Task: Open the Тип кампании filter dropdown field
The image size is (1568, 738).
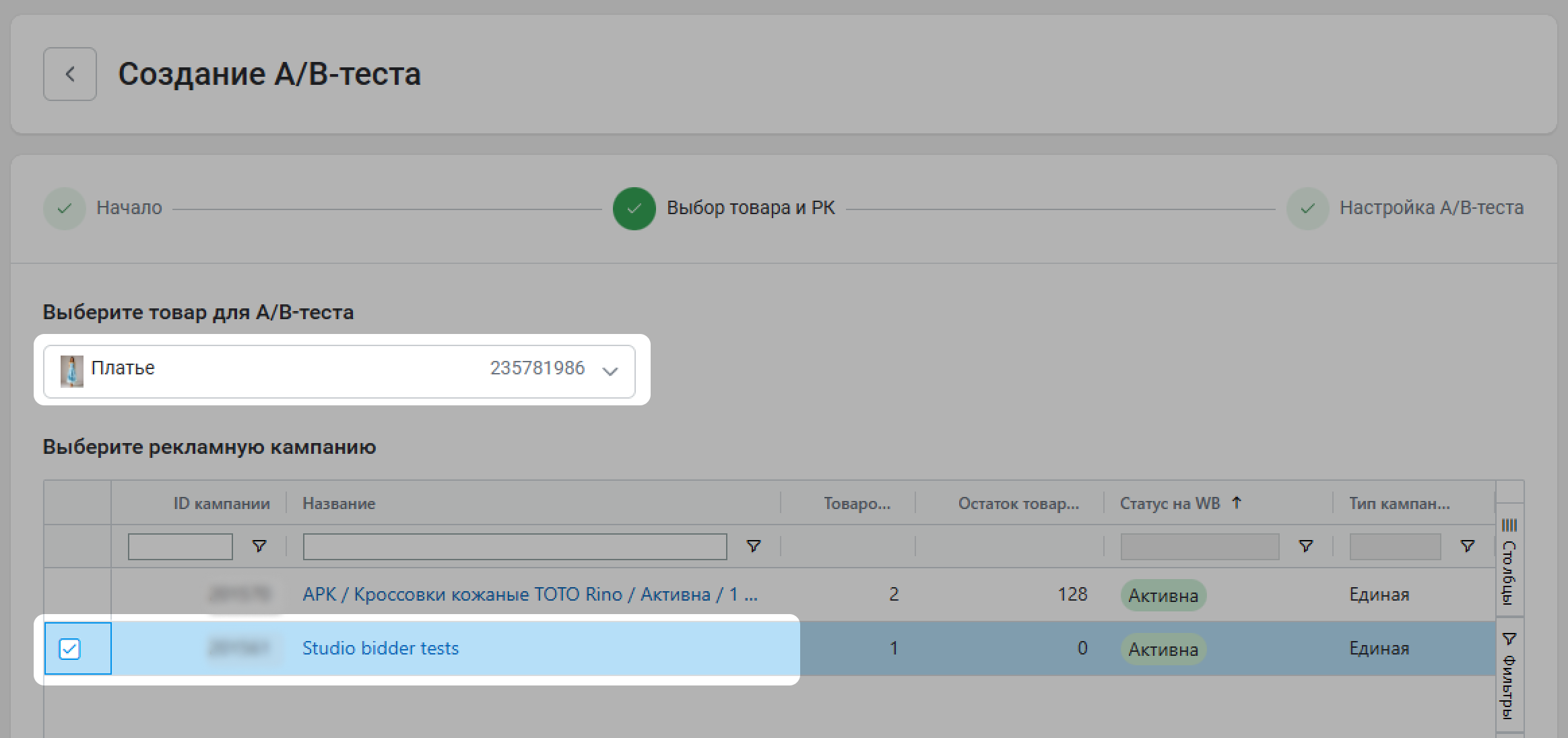Action: coord(1394,546)
